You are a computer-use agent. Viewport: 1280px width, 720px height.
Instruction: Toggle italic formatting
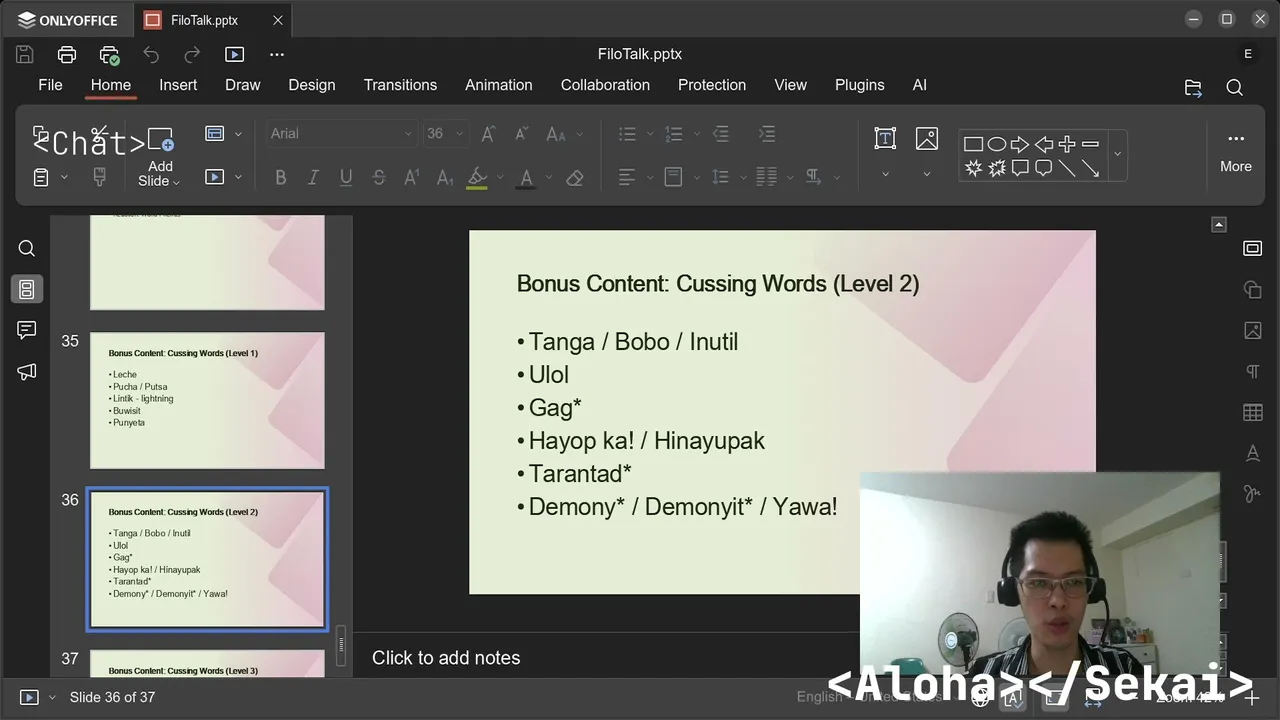click(313, 178)
